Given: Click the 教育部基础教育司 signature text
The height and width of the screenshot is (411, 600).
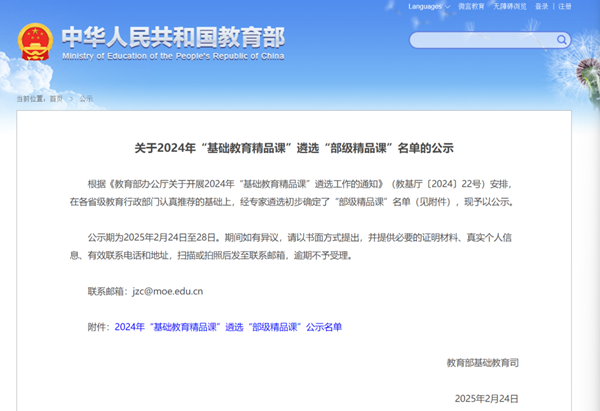Looking at the screenshot, I should coord(482,362).
